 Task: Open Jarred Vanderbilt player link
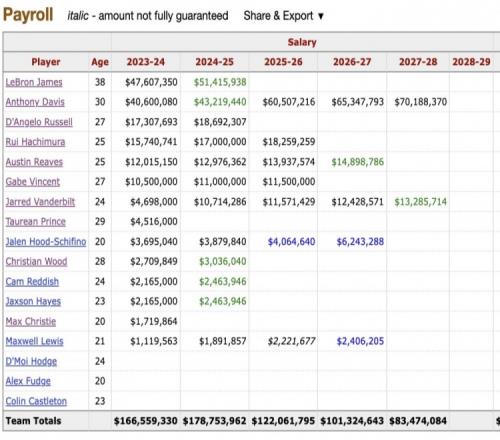click(40, 202)
